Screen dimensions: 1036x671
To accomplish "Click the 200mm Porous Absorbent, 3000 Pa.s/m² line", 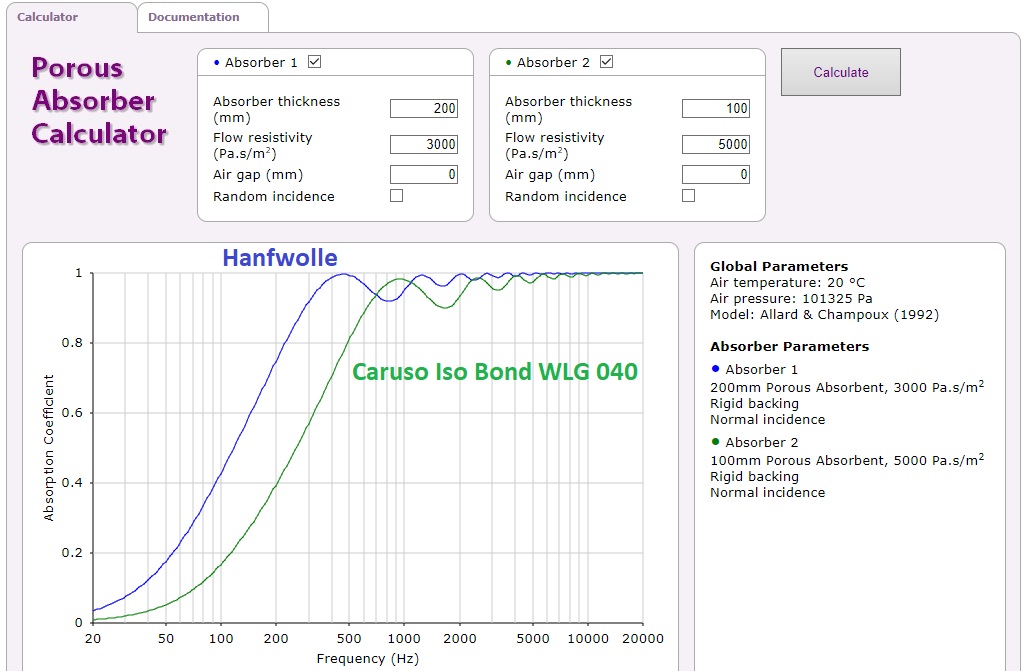I will 847,387.
